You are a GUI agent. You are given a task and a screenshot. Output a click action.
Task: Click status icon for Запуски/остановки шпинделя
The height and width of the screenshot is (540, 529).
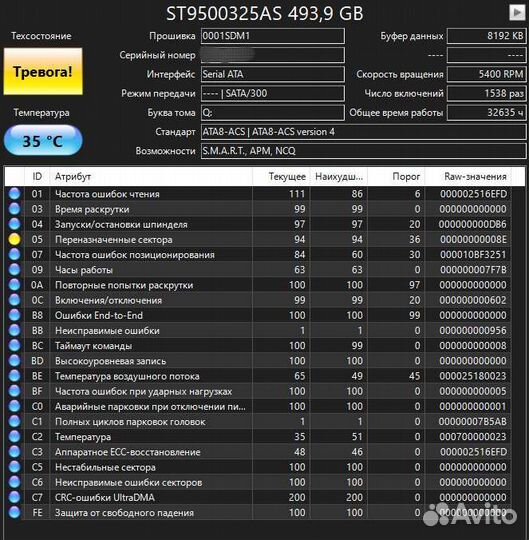coord(14,224)
